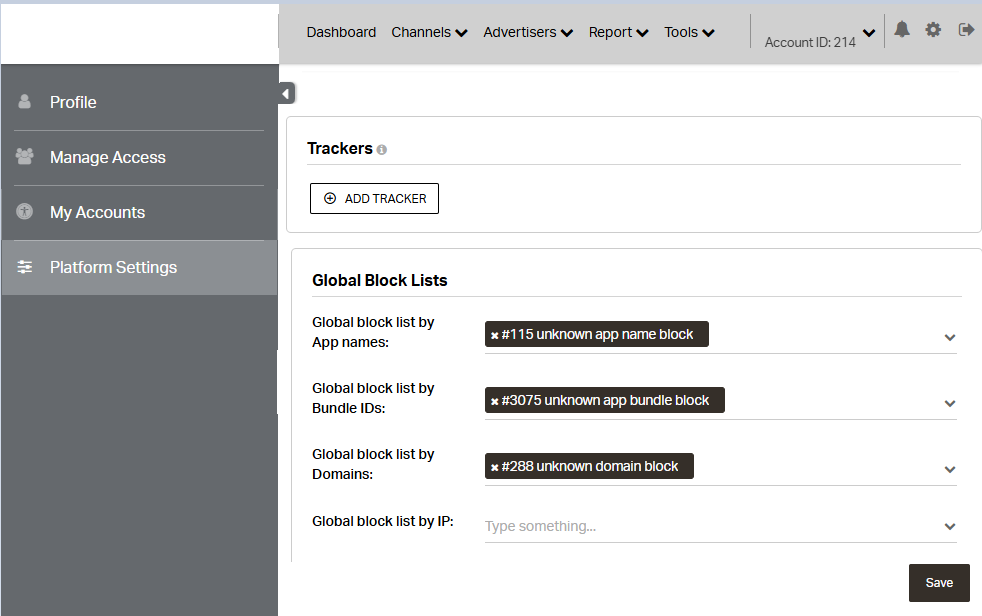Image resolution: width=982 pixels, height=616 pixels.
Task: Open the Account ID 214 dropdown
Action: 868,34
